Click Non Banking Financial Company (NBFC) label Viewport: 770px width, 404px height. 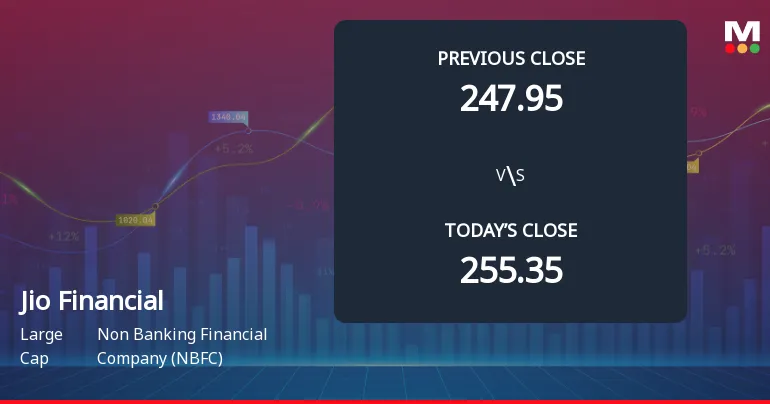coord(182,345)
